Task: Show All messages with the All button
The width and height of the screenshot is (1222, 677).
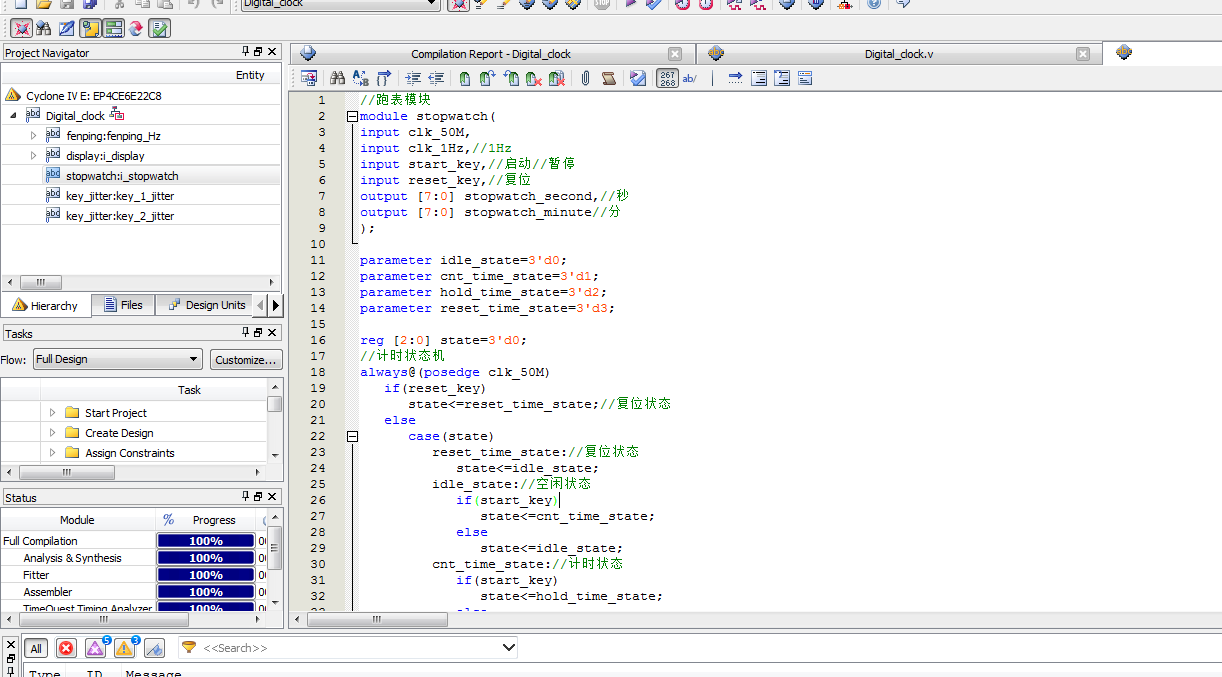Action: coord(36,648)
